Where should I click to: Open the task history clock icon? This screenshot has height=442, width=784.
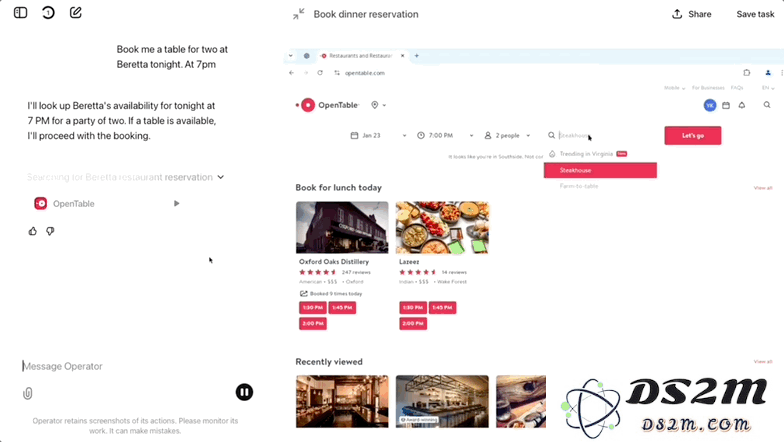(x=48, y=12)
